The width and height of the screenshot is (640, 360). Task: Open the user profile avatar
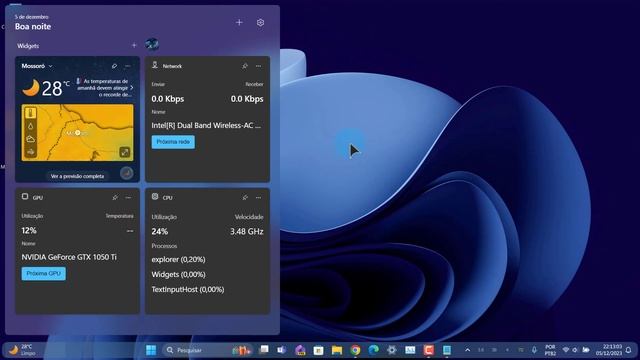point(152,44)
